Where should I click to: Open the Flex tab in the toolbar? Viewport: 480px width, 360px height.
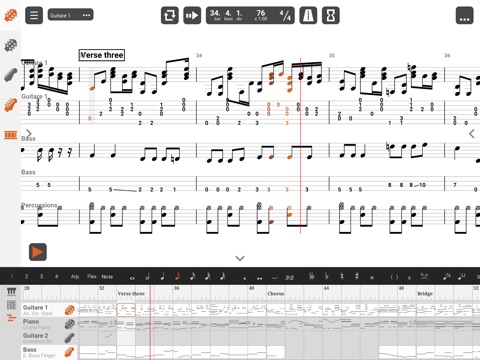click(92, 276)
